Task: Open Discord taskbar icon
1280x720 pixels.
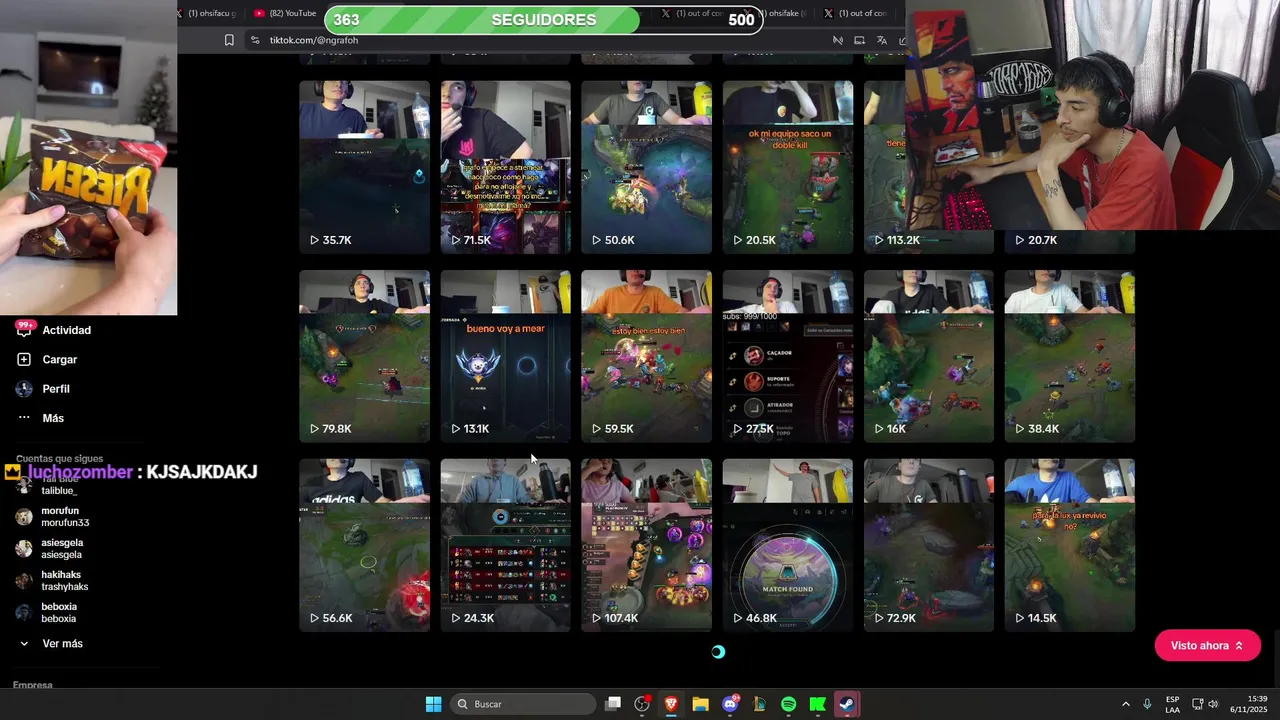Action: pyautogui.click(x=730, y=704)
